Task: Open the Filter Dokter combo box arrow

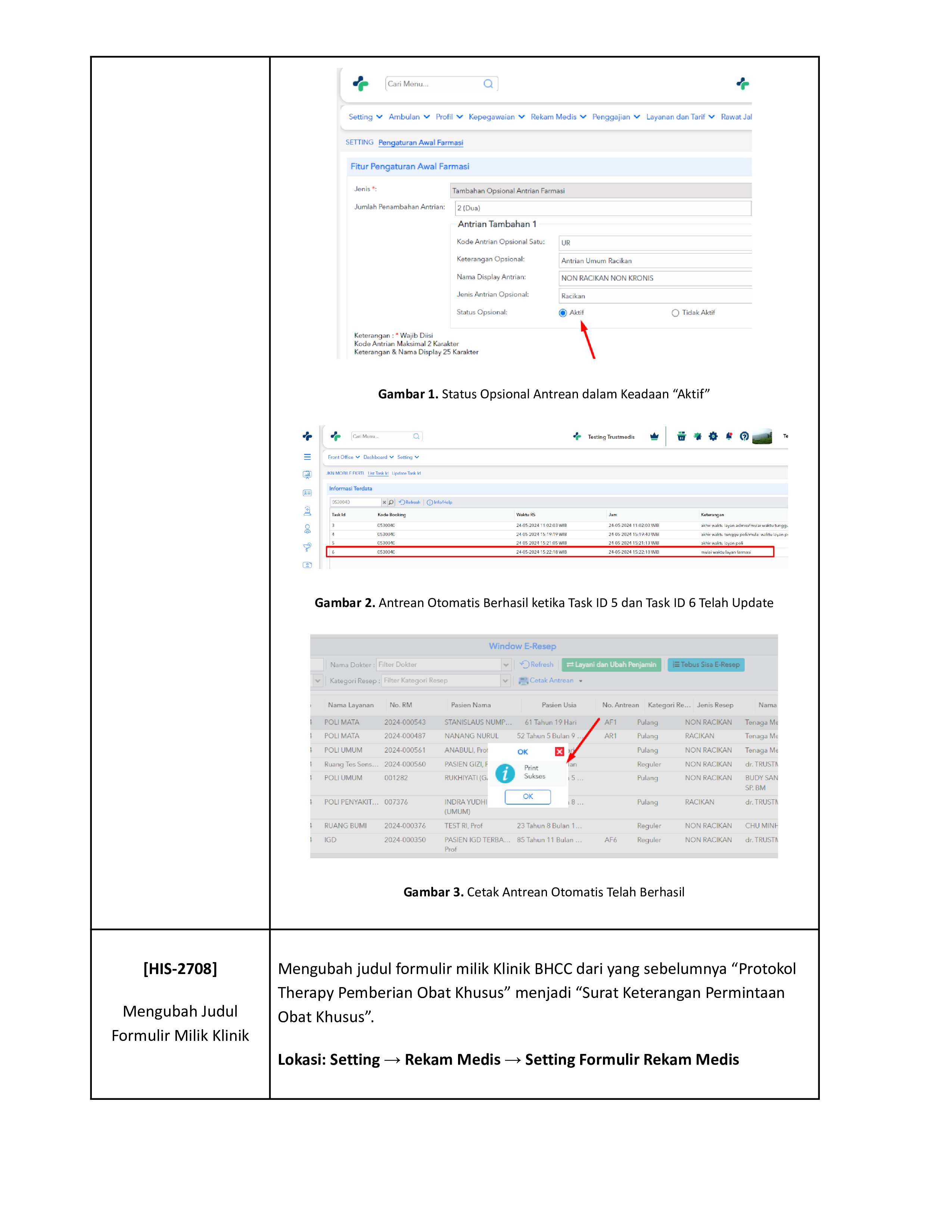Action: [x=506, y=665]
